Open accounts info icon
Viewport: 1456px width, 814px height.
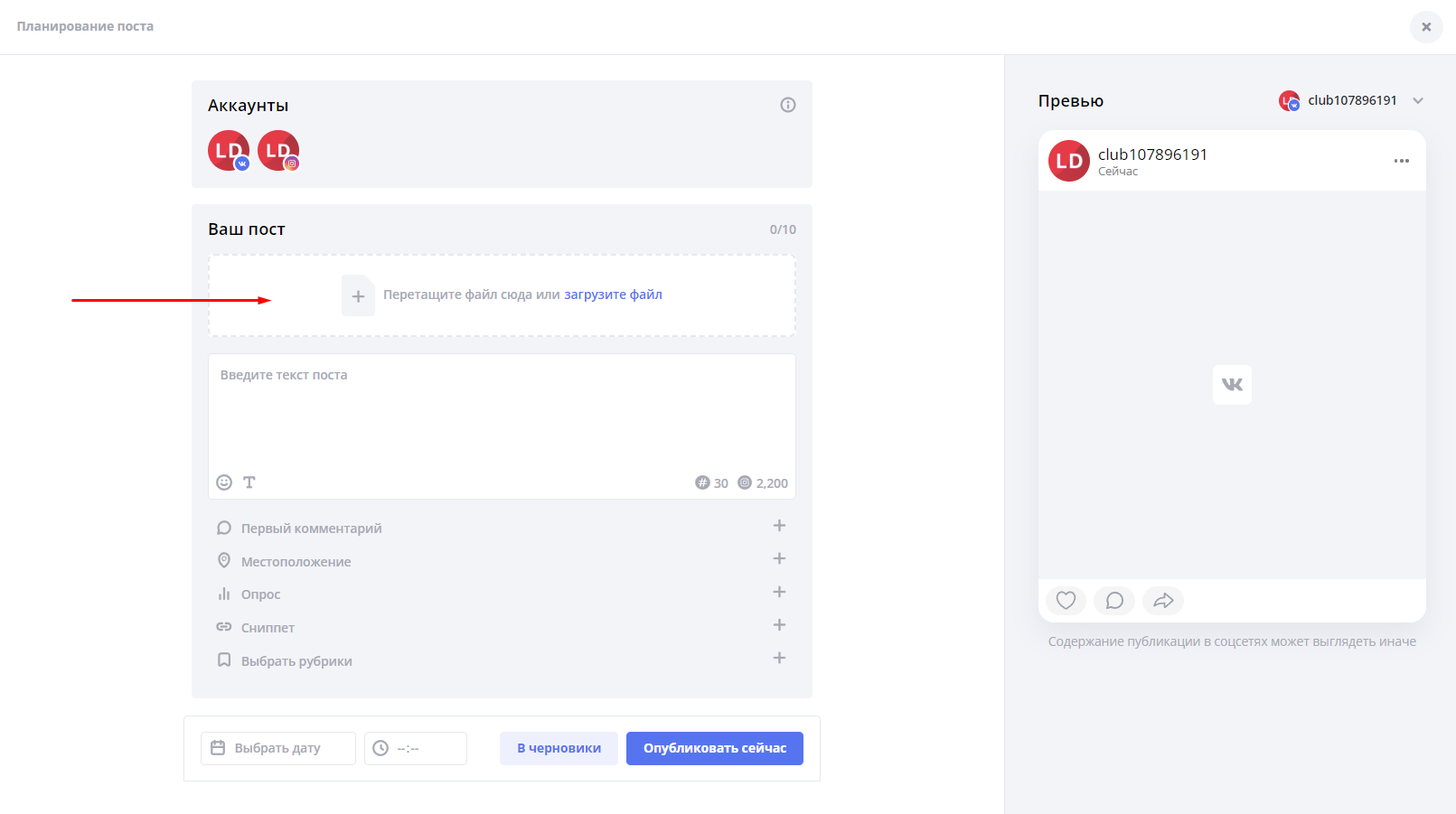point(788,105)
